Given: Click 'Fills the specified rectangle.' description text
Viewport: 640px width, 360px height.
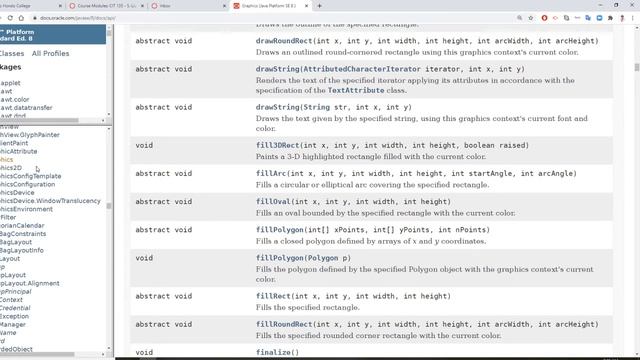Looking at the screenshot, I should click(308, 307).
